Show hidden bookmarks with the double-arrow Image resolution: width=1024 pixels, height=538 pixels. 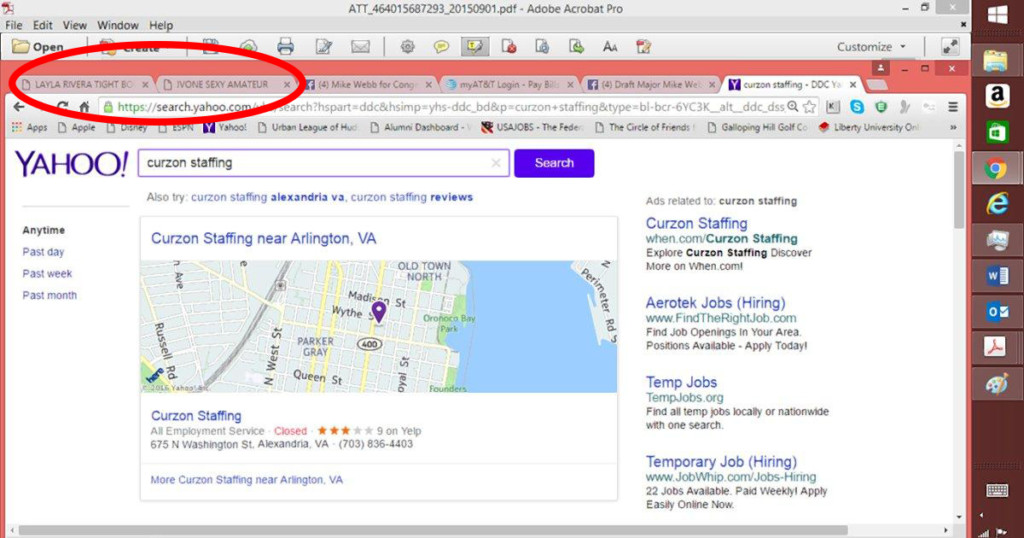[953, 127]
